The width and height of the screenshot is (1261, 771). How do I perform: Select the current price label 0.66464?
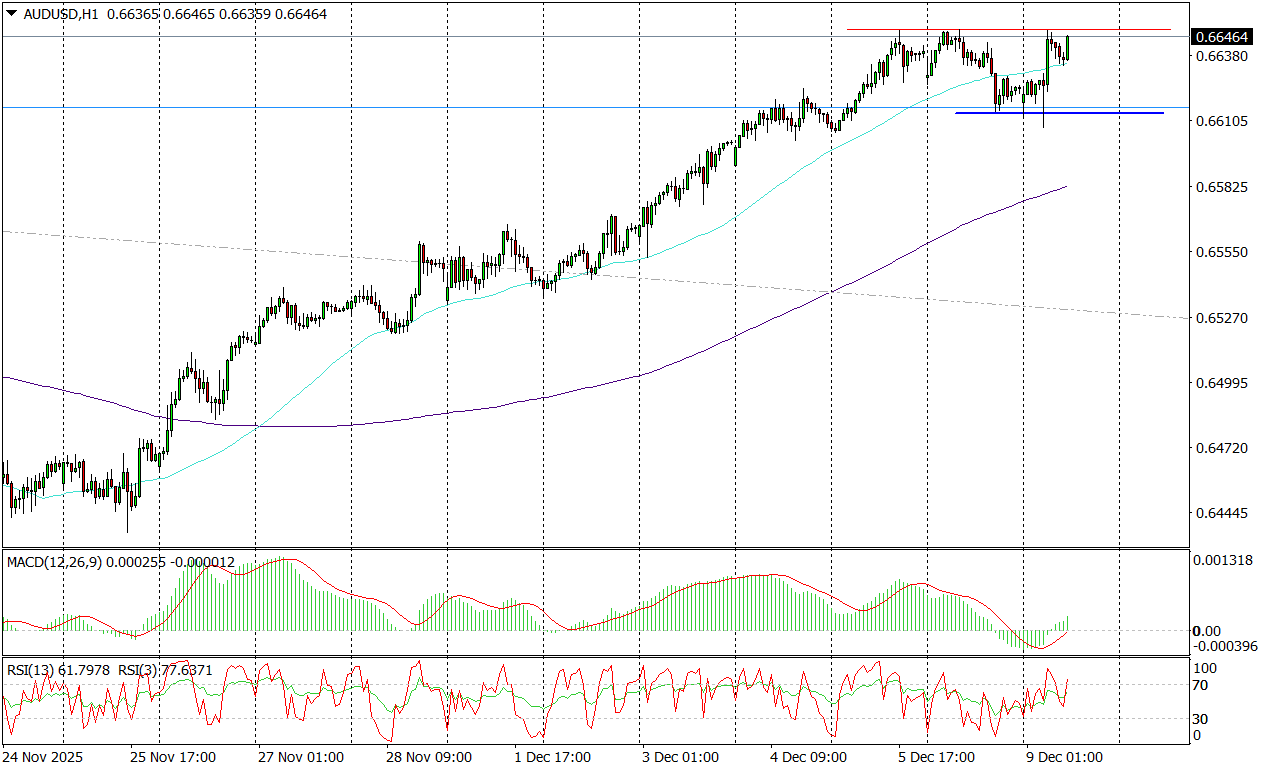1221,37
